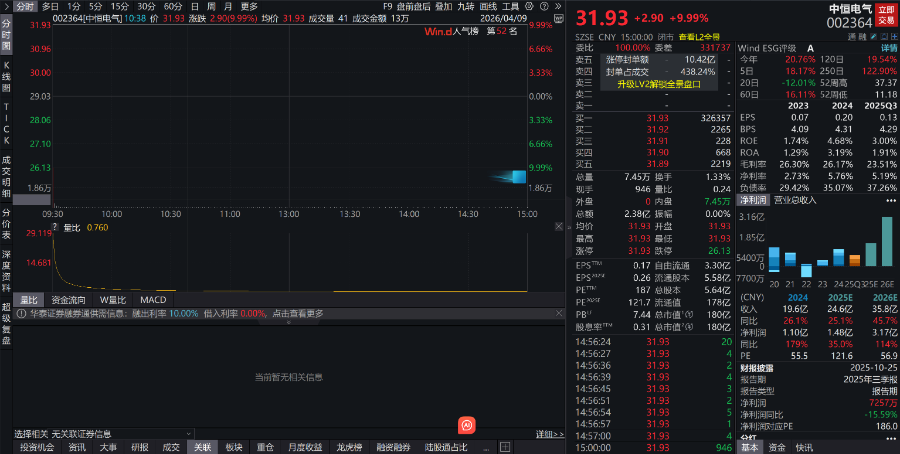
Task: Click the 查看L2全景 link
Action: tap(699, 37)
